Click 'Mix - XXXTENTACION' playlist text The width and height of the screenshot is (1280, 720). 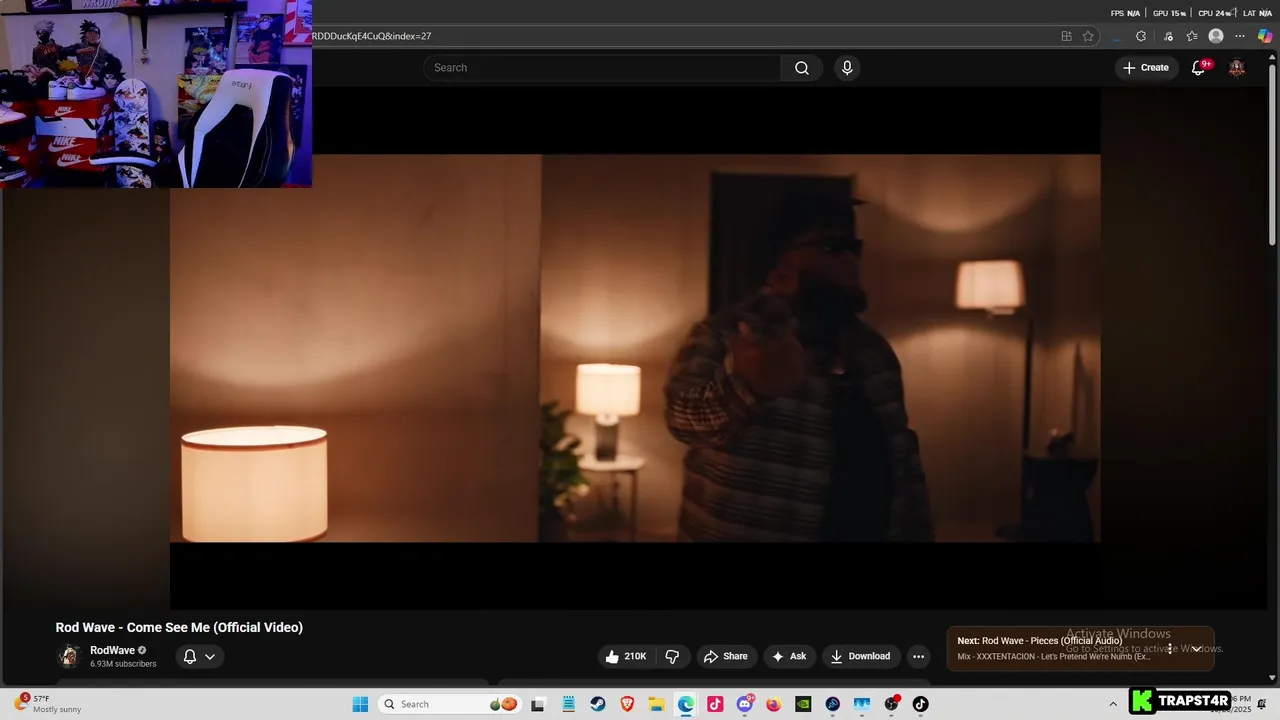(1054, 657)
